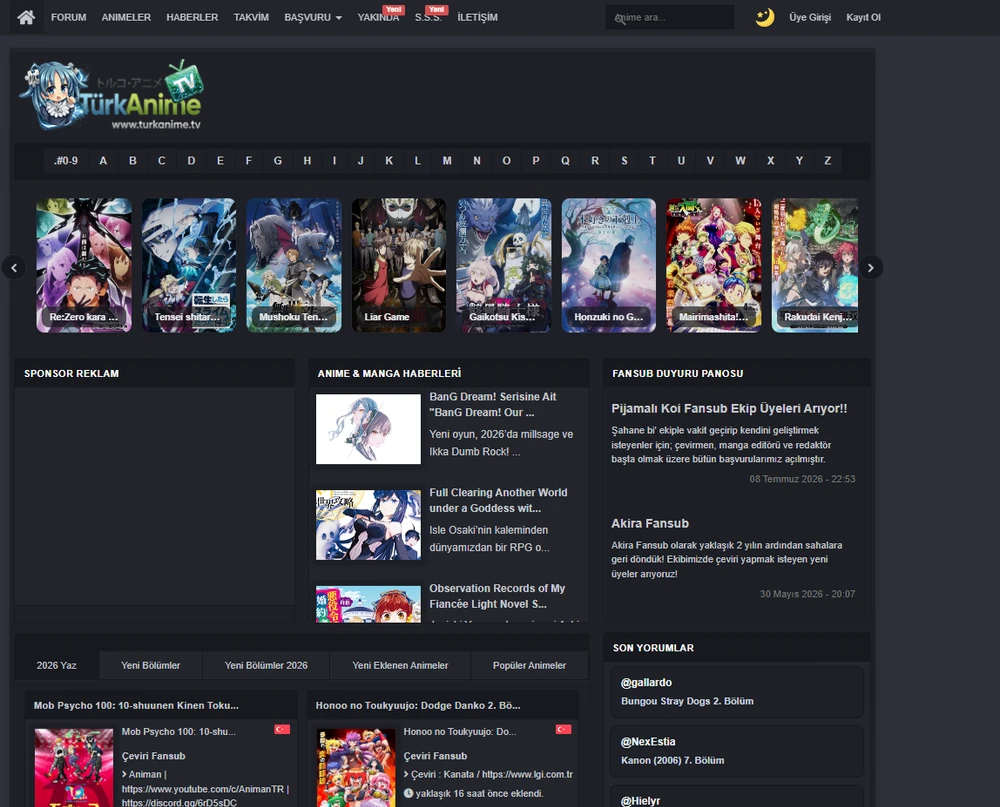Toggle dark mode with the moon icon
Image resolution: width=1000 pixels, height=807 pixels.
pyautogui.click(x=765, y=17)
